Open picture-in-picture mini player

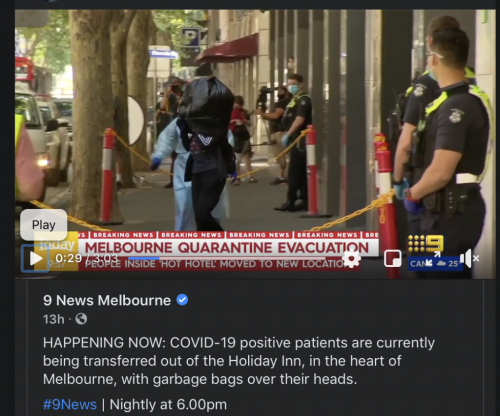[392, 259]
